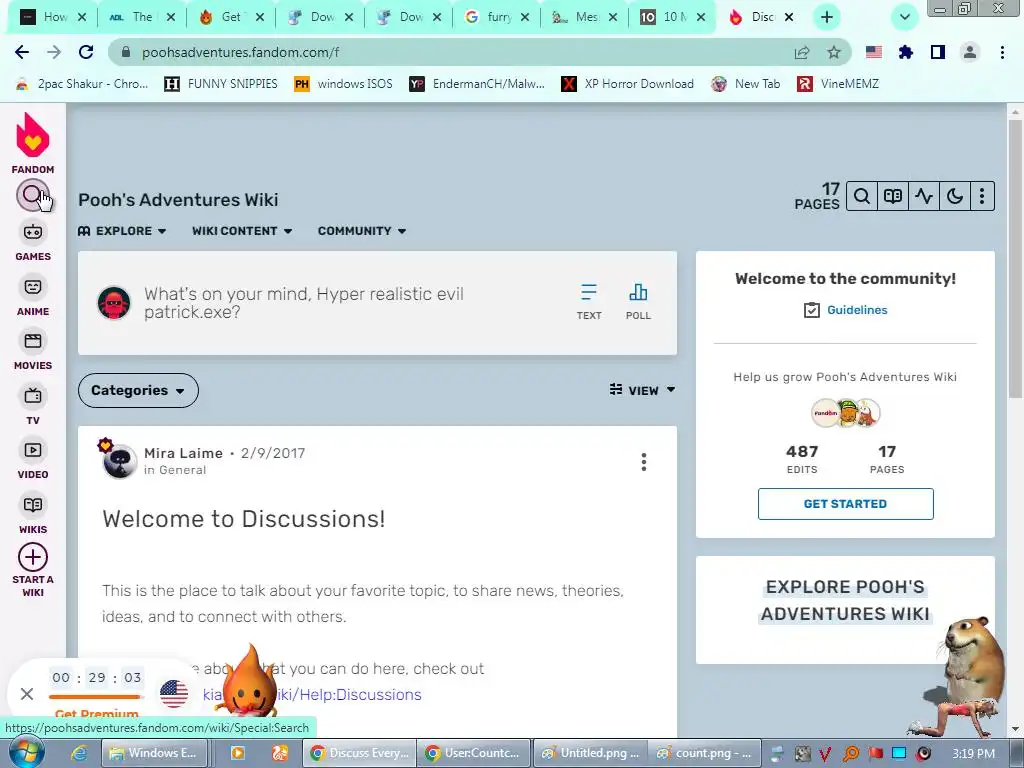Open the Windows Explorer taskbar item
Viewport: 1024px width, 768px height.
[x=155, y=753]
